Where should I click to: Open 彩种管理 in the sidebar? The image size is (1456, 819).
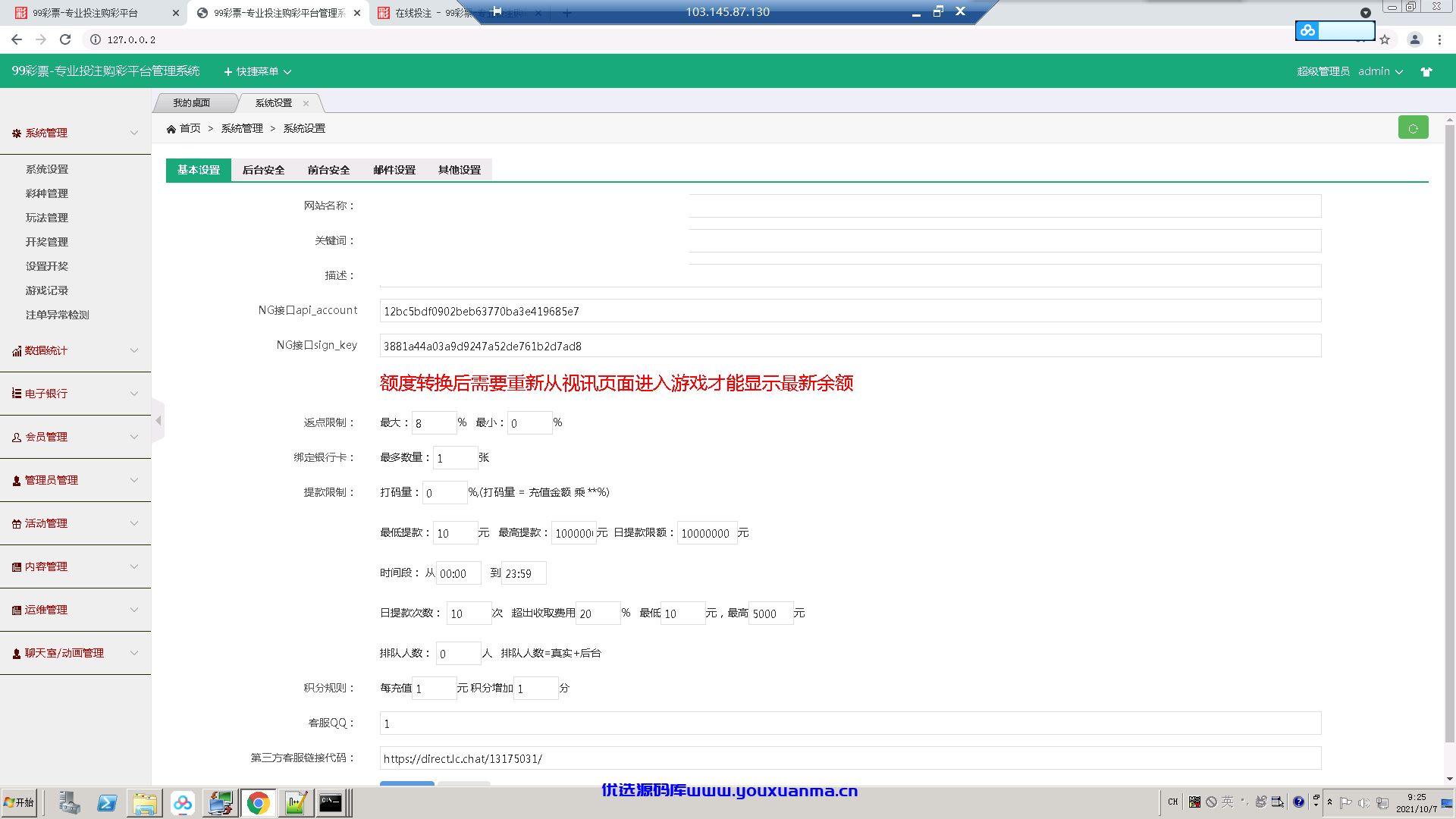coord(47,193)
